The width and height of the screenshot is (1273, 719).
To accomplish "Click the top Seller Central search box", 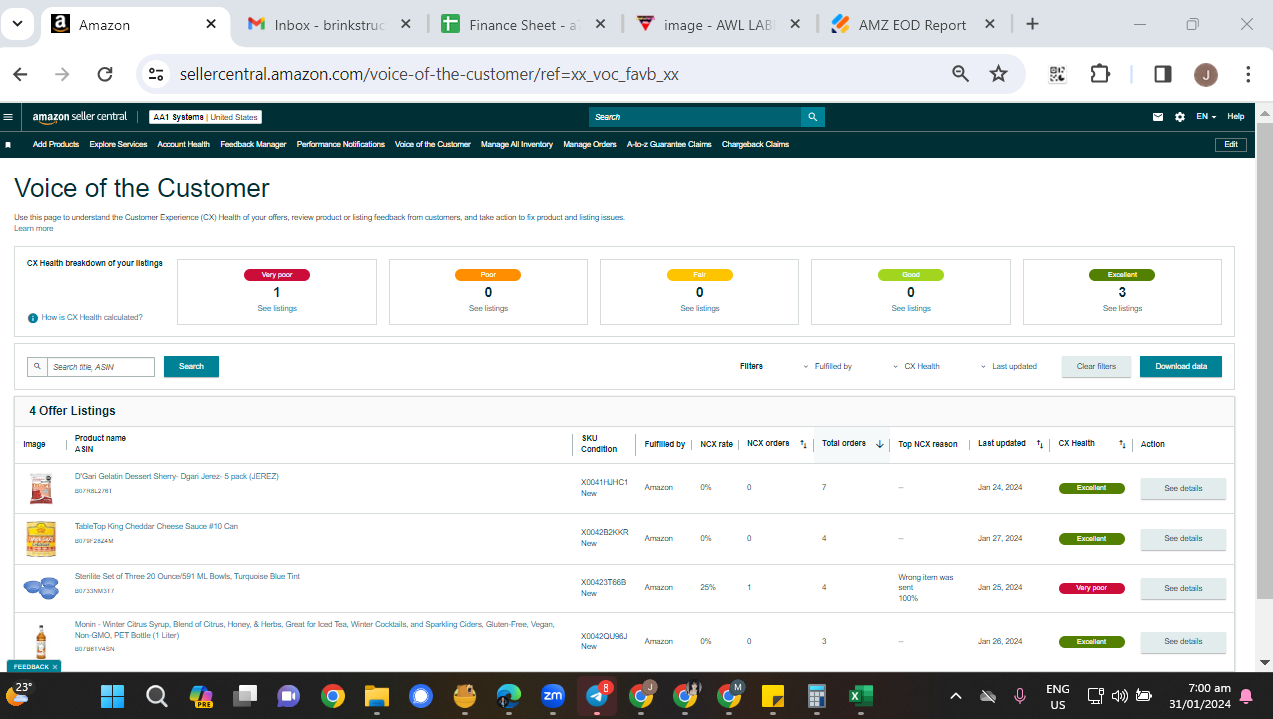I will [x=695, y=117].
